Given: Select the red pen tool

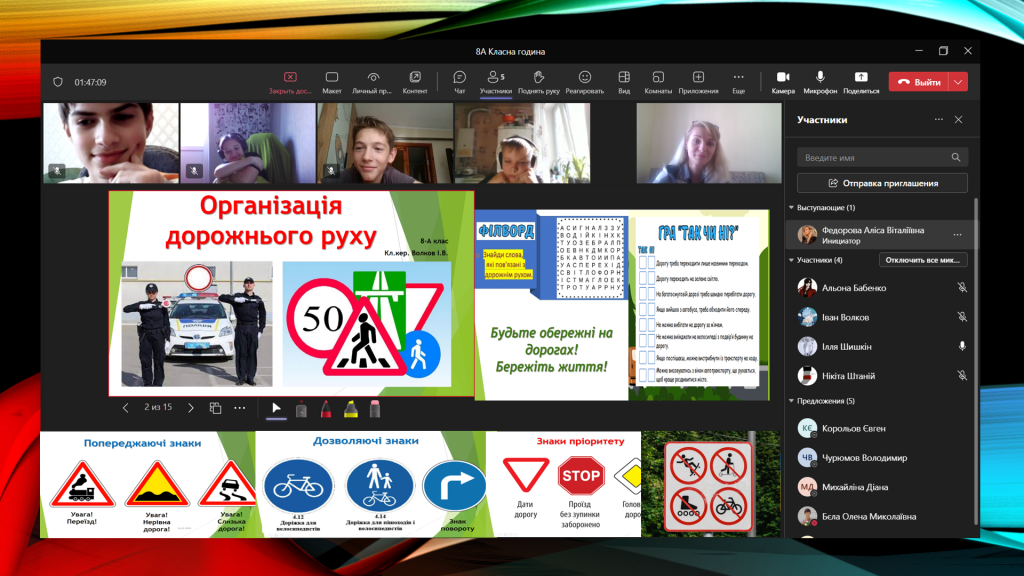Looking at the screenshot, I should [326, 408].
